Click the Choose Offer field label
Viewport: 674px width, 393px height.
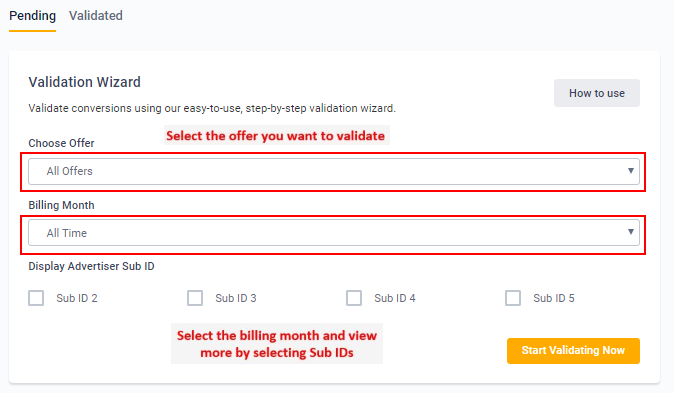click(x=61, y=143)
